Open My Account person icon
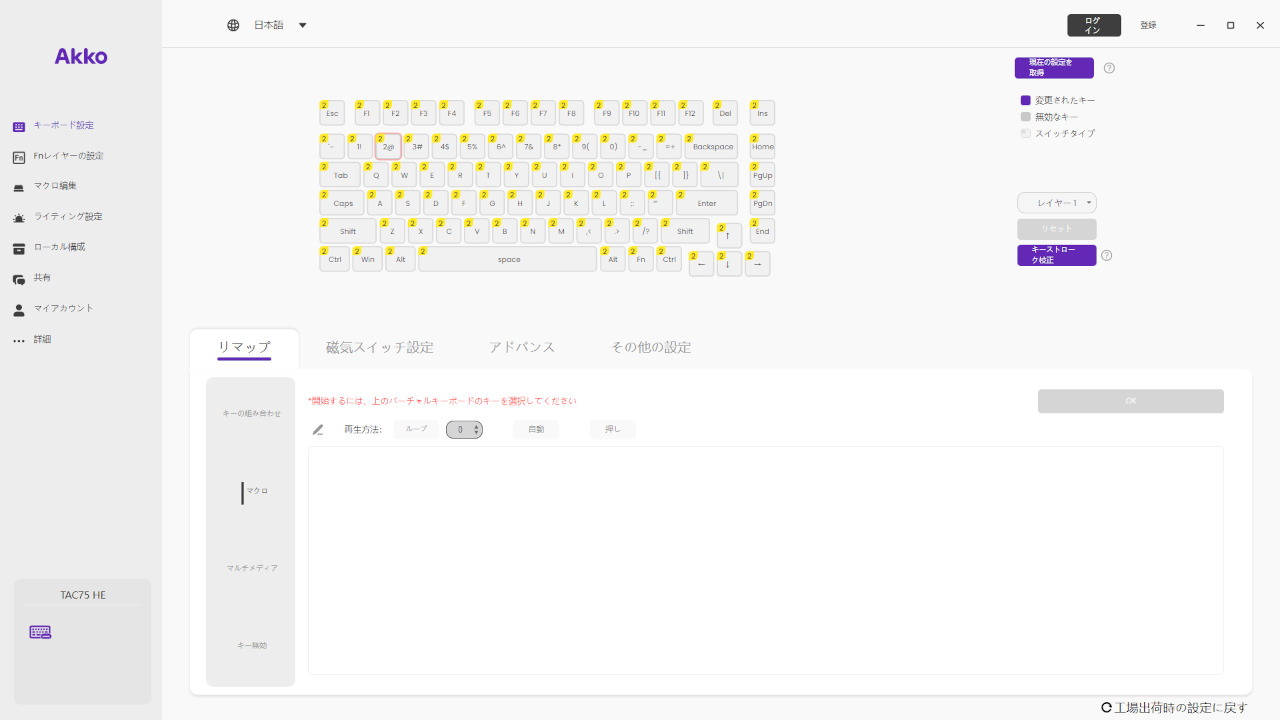 (19, 310)
